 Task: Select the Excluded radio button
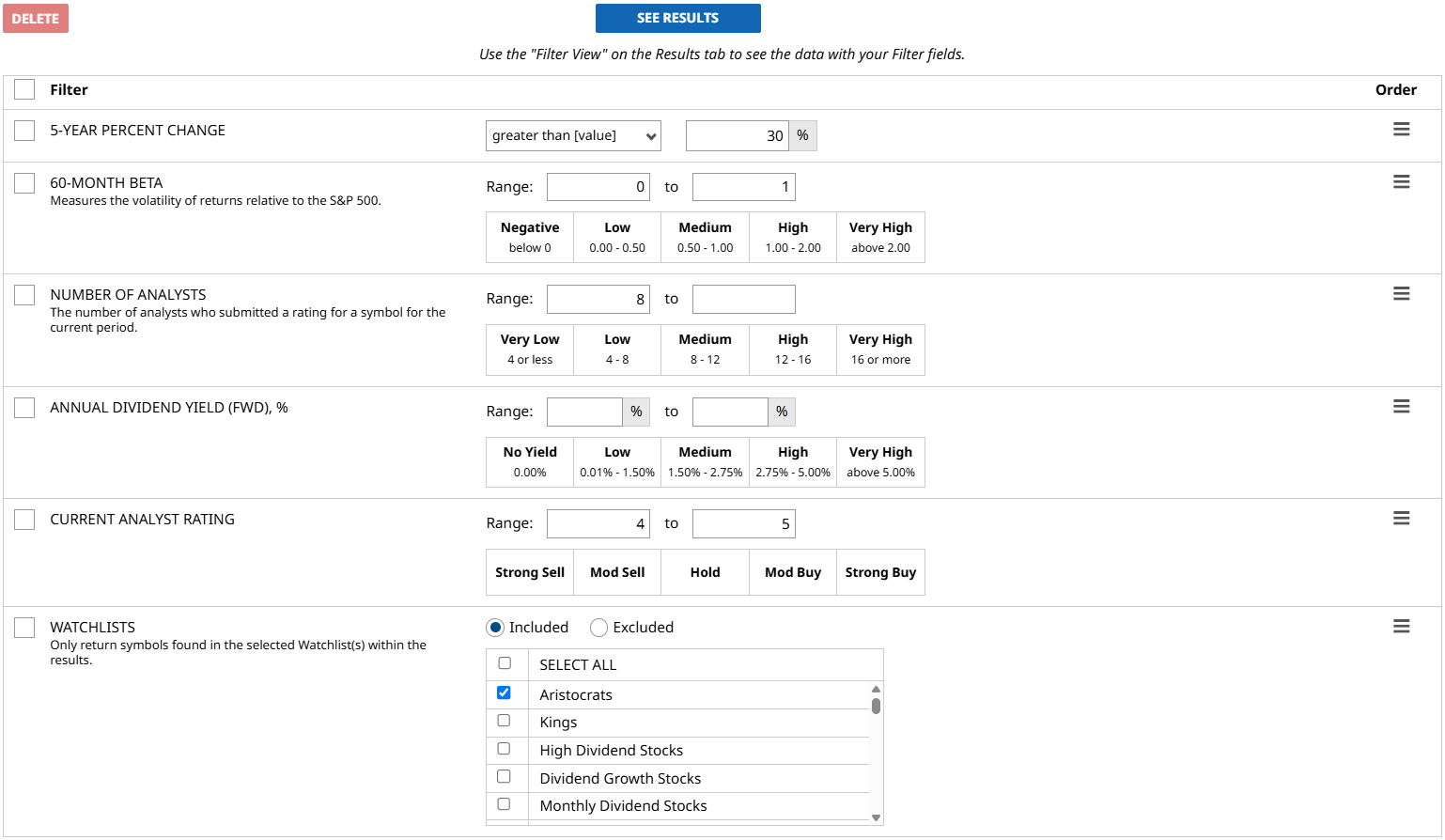click(598, 628)
